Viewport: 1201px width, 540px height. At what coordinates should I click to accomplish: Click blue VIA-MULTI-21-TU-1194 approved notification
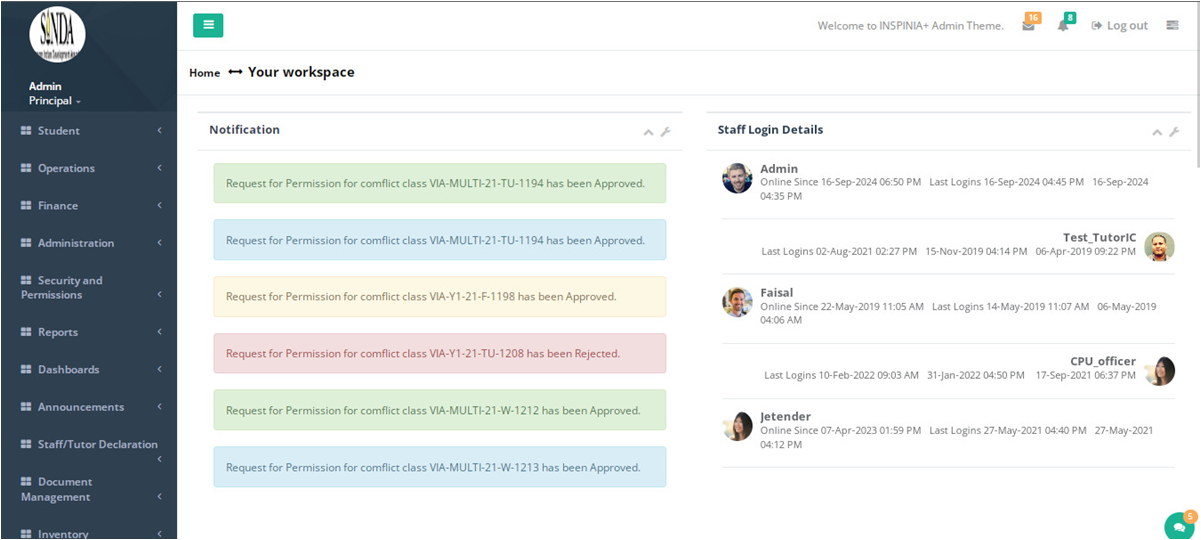click(440, 240)
